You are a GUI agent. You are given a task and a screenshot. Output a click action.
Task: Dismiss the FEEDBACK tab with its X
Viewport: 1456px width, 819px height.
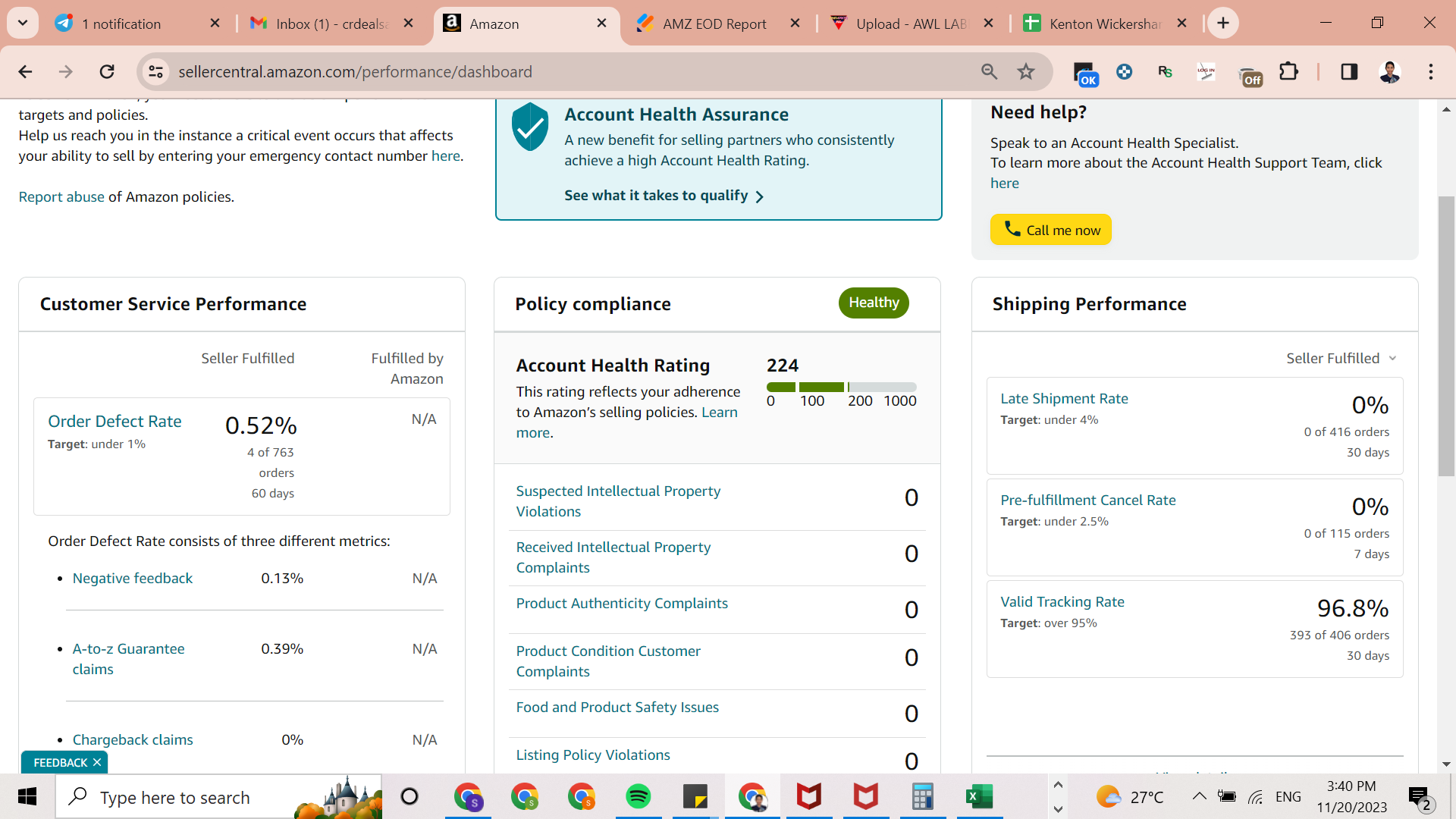pyautogui.click(x=97, y=762)
